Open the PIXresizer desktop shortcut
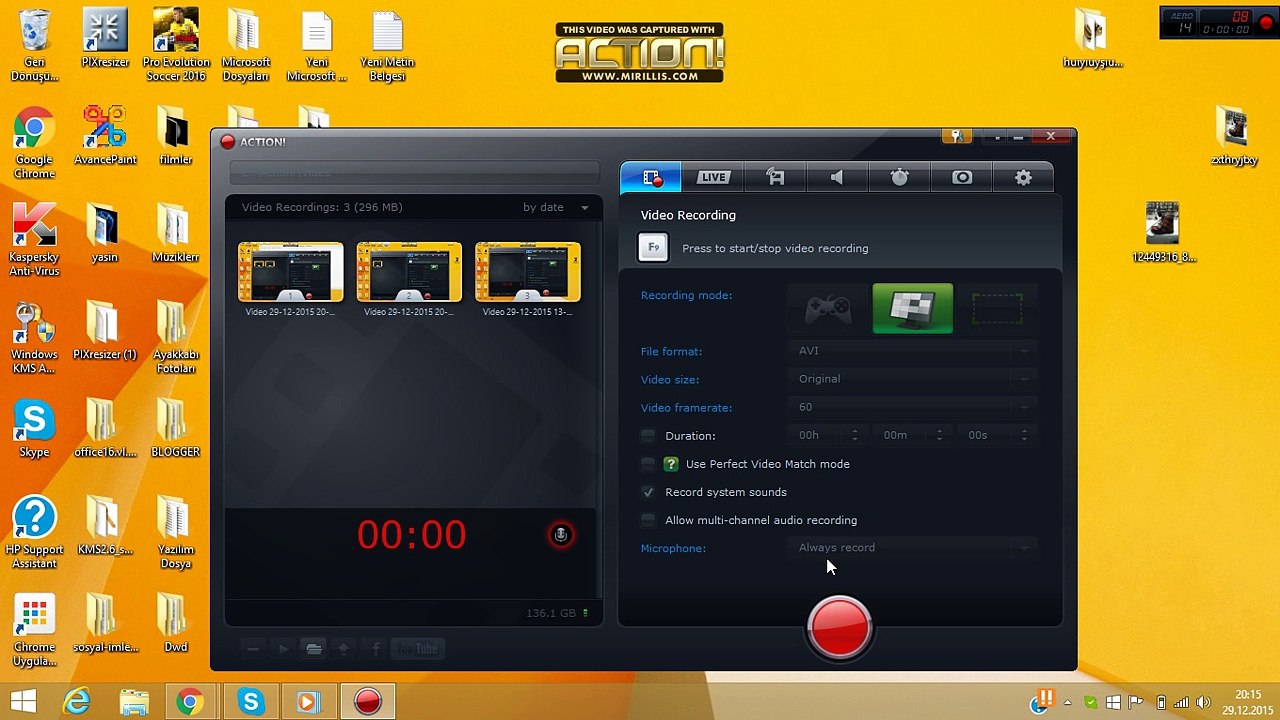Image resolution: width=1280 pixels, height=720 pixels. click(x=105, y=39)
